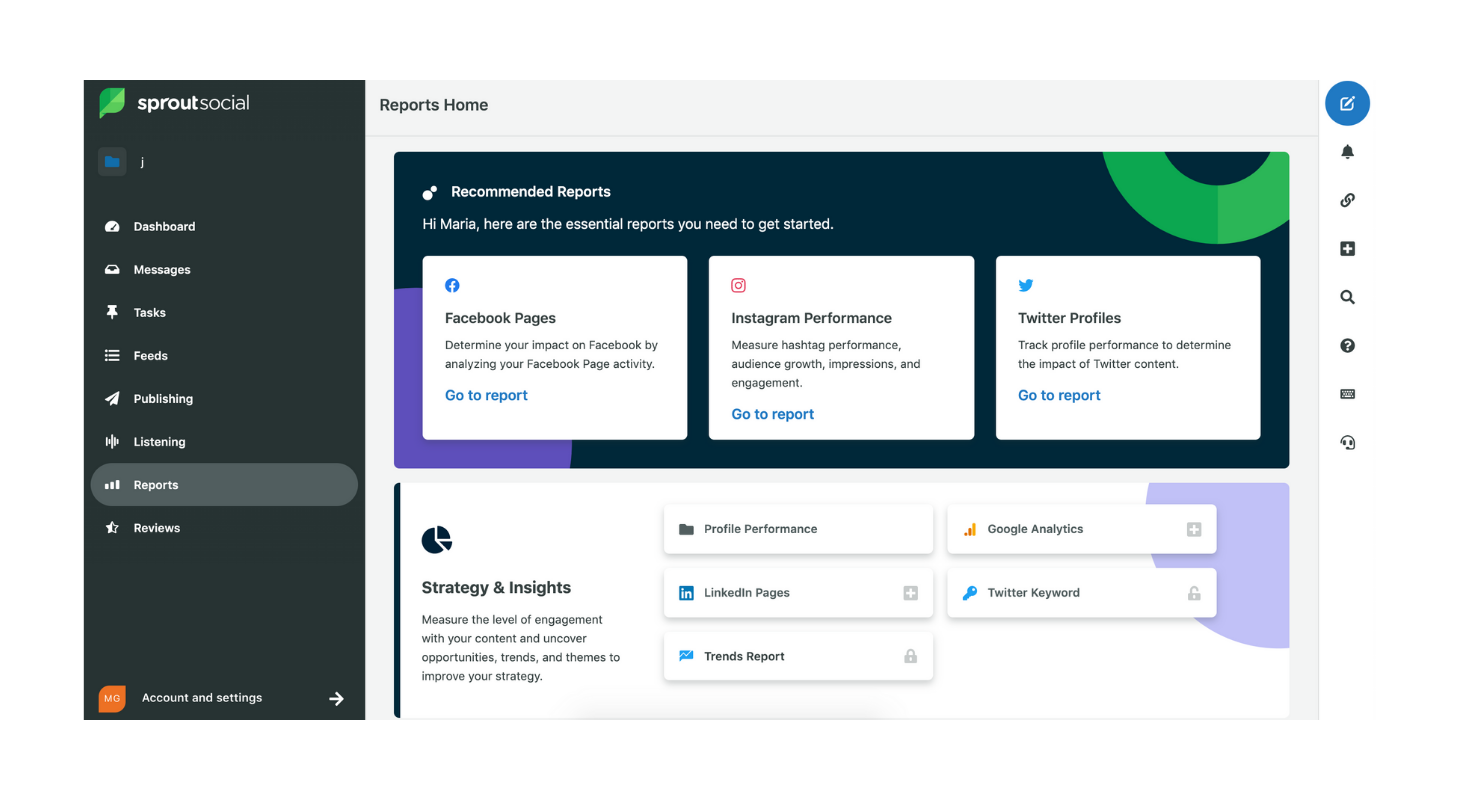The height and width of the screenshot is (800, 1460).
Task: Click the Instagram icon on Instagram Performance card
Action: (x=738, y=286)
